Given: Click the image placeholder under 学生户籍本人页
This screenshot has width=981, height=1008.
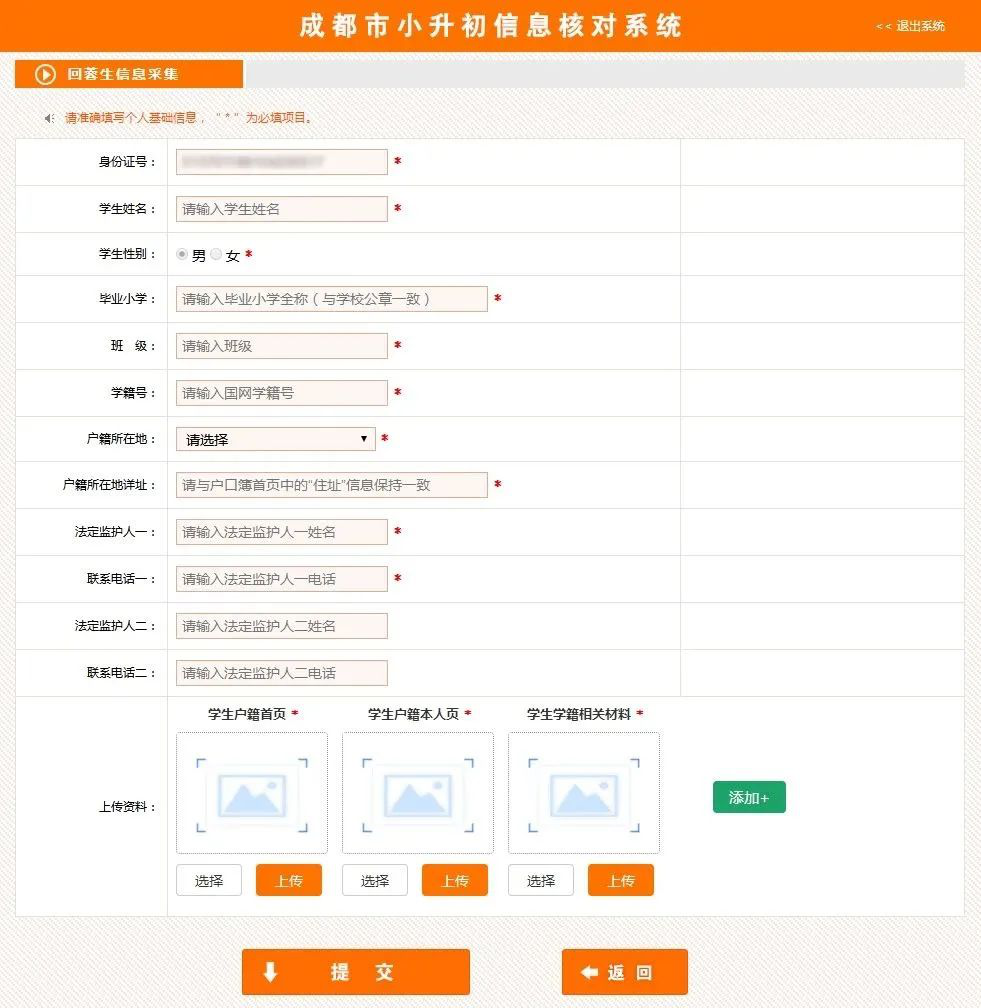Looking at the screenshot, I should tap(418, 793).
